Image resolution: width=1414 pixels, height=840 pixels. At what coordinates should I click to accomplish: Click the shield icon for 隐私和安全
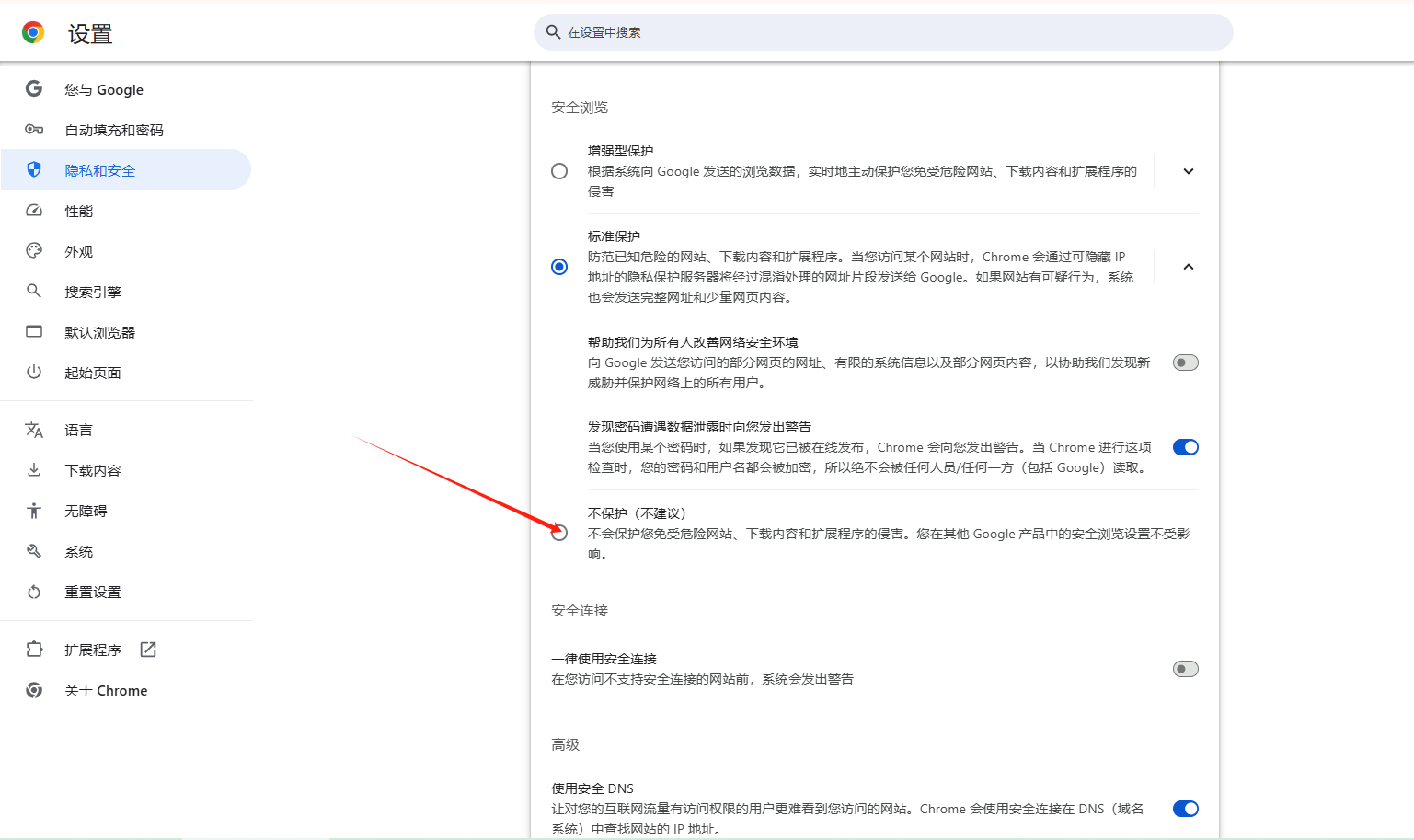click(x=34, y=170)
